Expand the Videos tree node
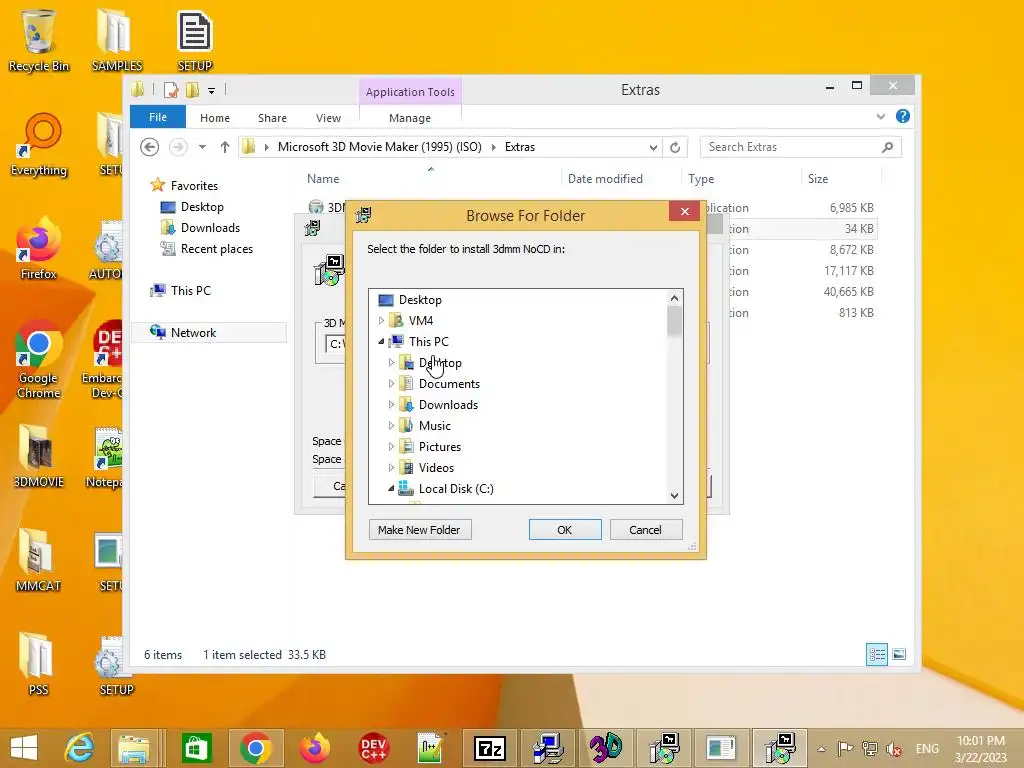Image resolution: width=1024 pixels, height=768 pixels. tap(391, 468)
